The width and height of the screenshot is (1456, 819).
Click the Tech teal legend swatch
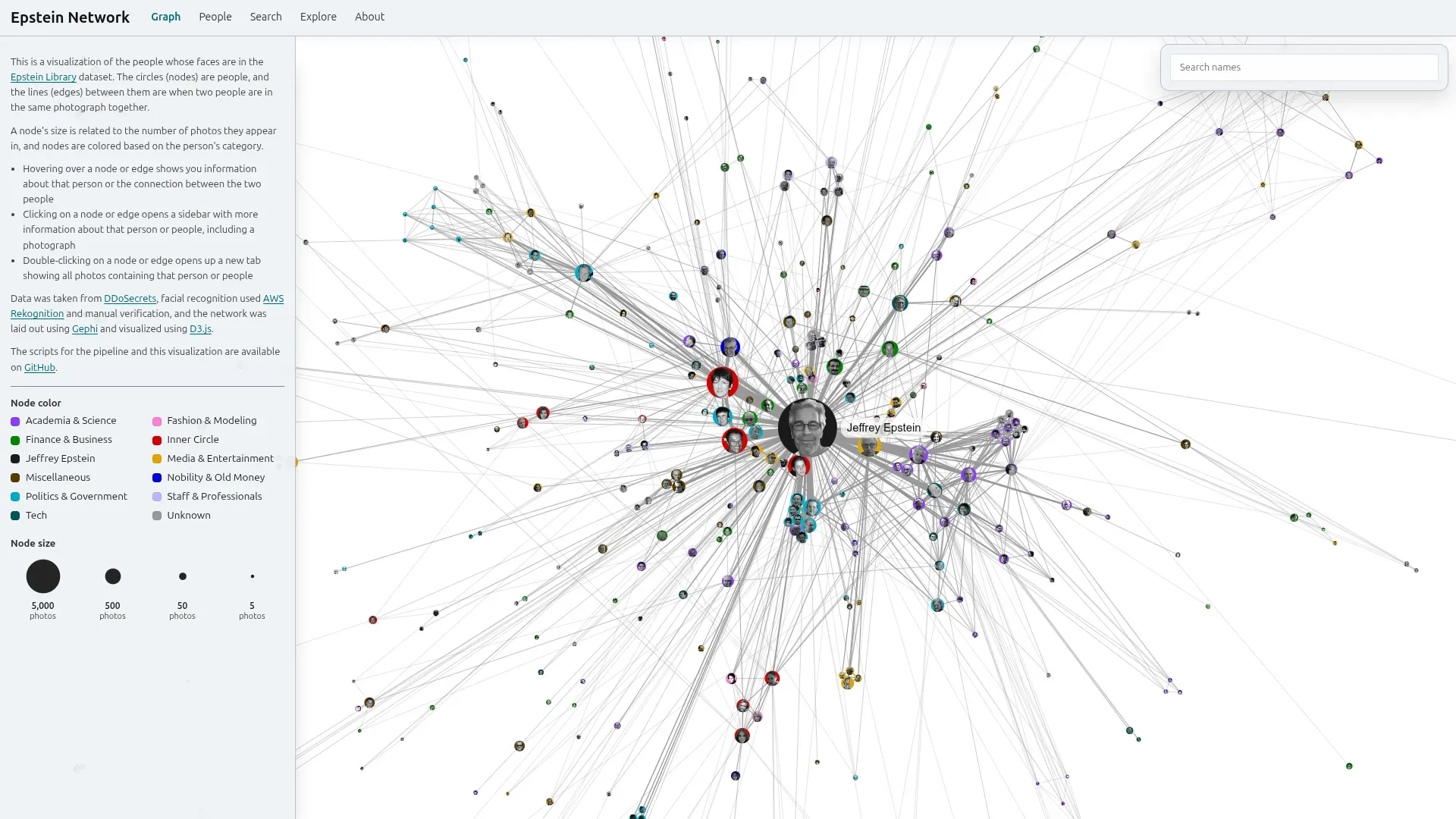pos(15,516)
